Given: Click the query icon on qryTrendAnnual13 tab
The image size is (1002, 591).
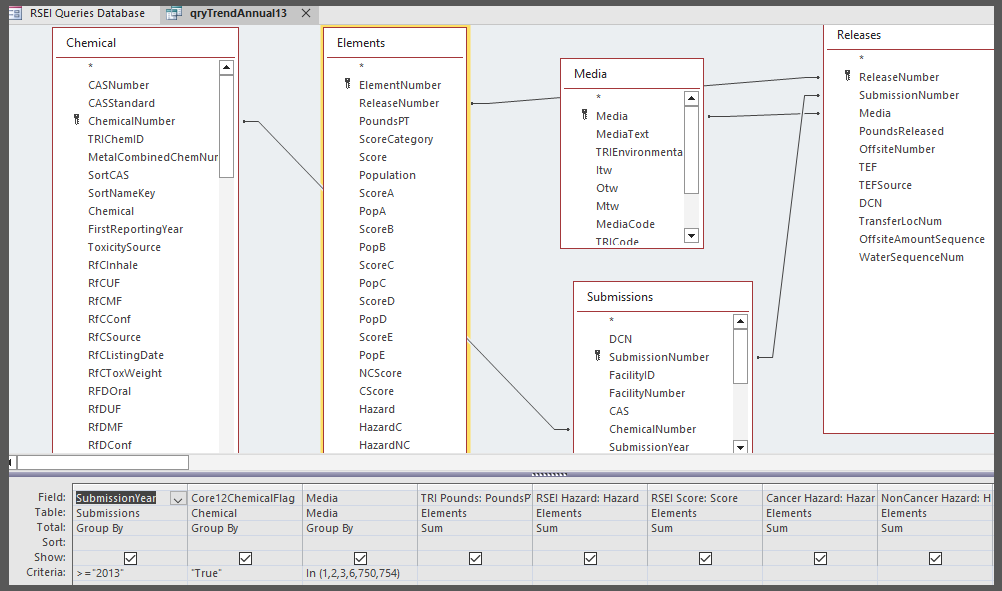Looking at the screenshot, I should [174, 14].
